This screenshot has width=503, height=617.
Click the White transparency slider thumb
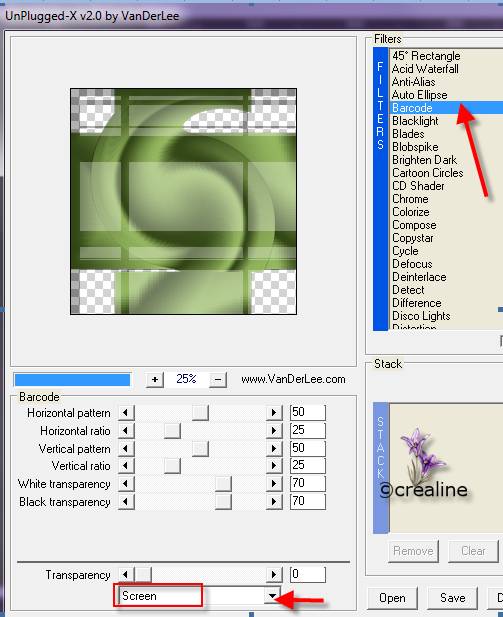click(223, 484)
